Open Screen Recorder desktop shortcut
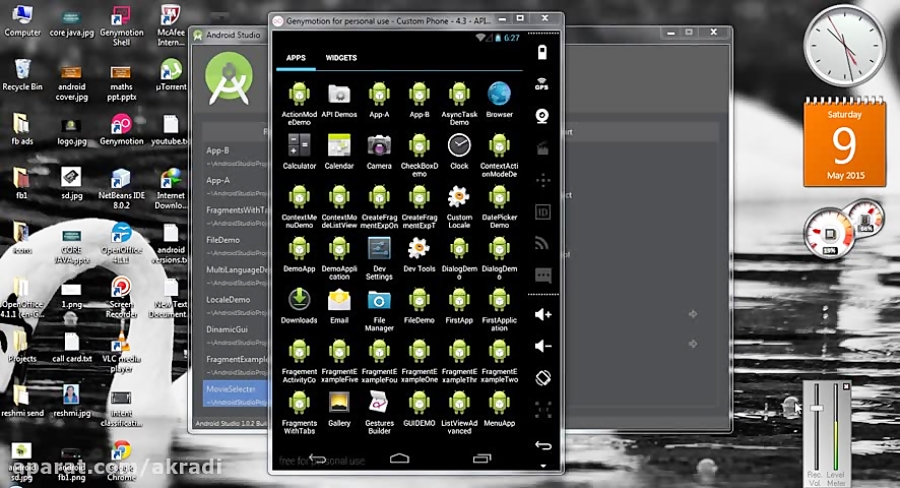900x488 pixels. (x=121, y=297)
